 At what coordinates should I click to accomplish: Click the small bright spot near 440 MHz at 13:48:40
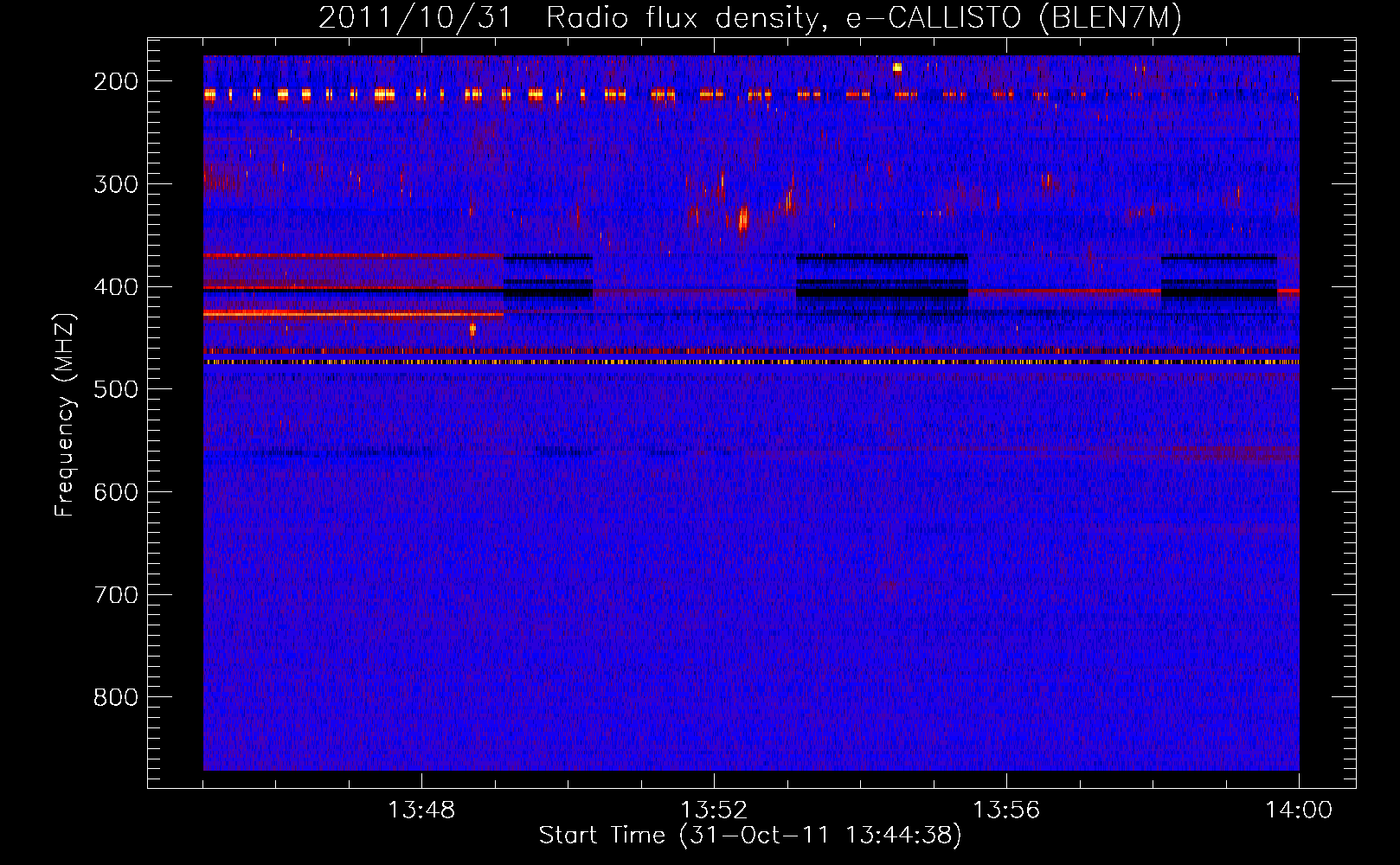tap(472, 329)
